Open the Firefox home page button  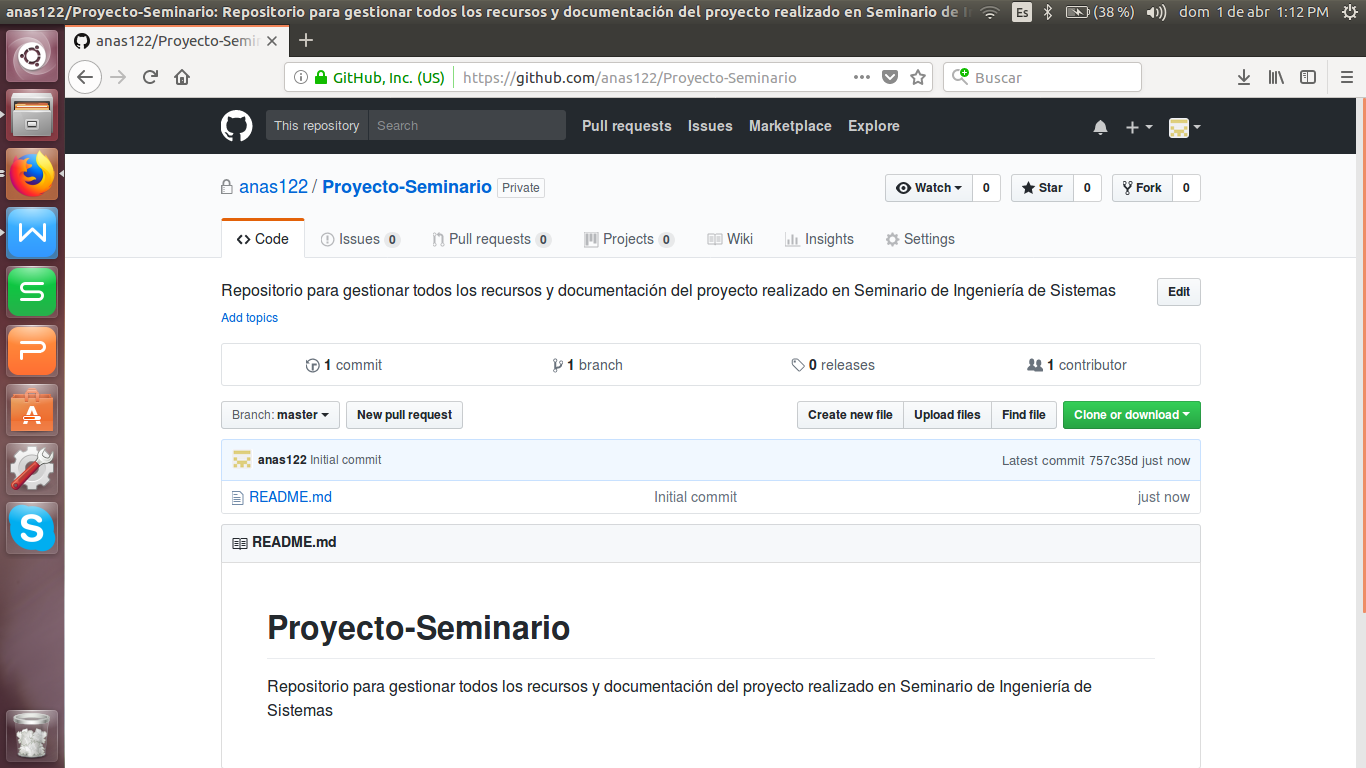click(182, 77)
